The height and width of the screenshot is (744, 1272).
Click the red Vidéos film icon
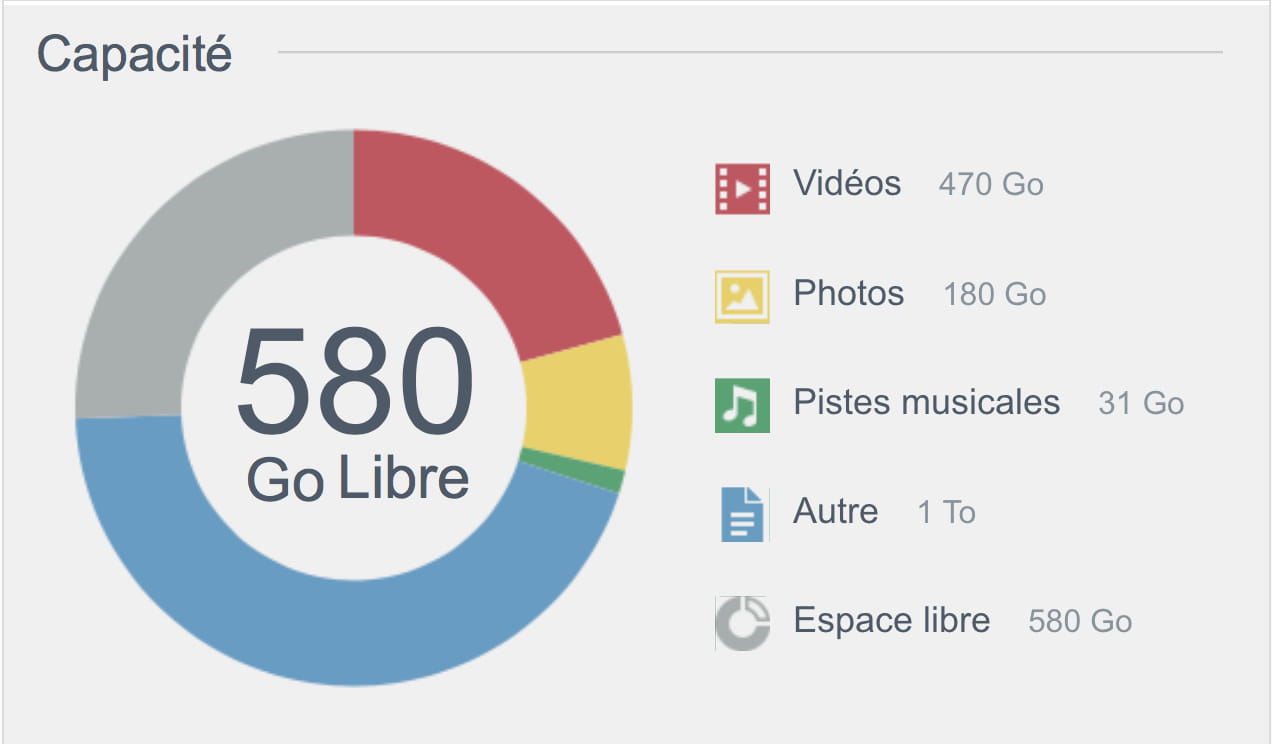[742, 188]
